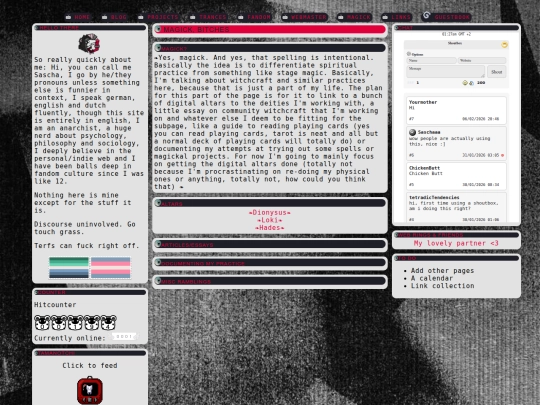The image size is (540, 405).
Task: Open the emoji smiley picker below message
Action: click(x=465, y=83)
